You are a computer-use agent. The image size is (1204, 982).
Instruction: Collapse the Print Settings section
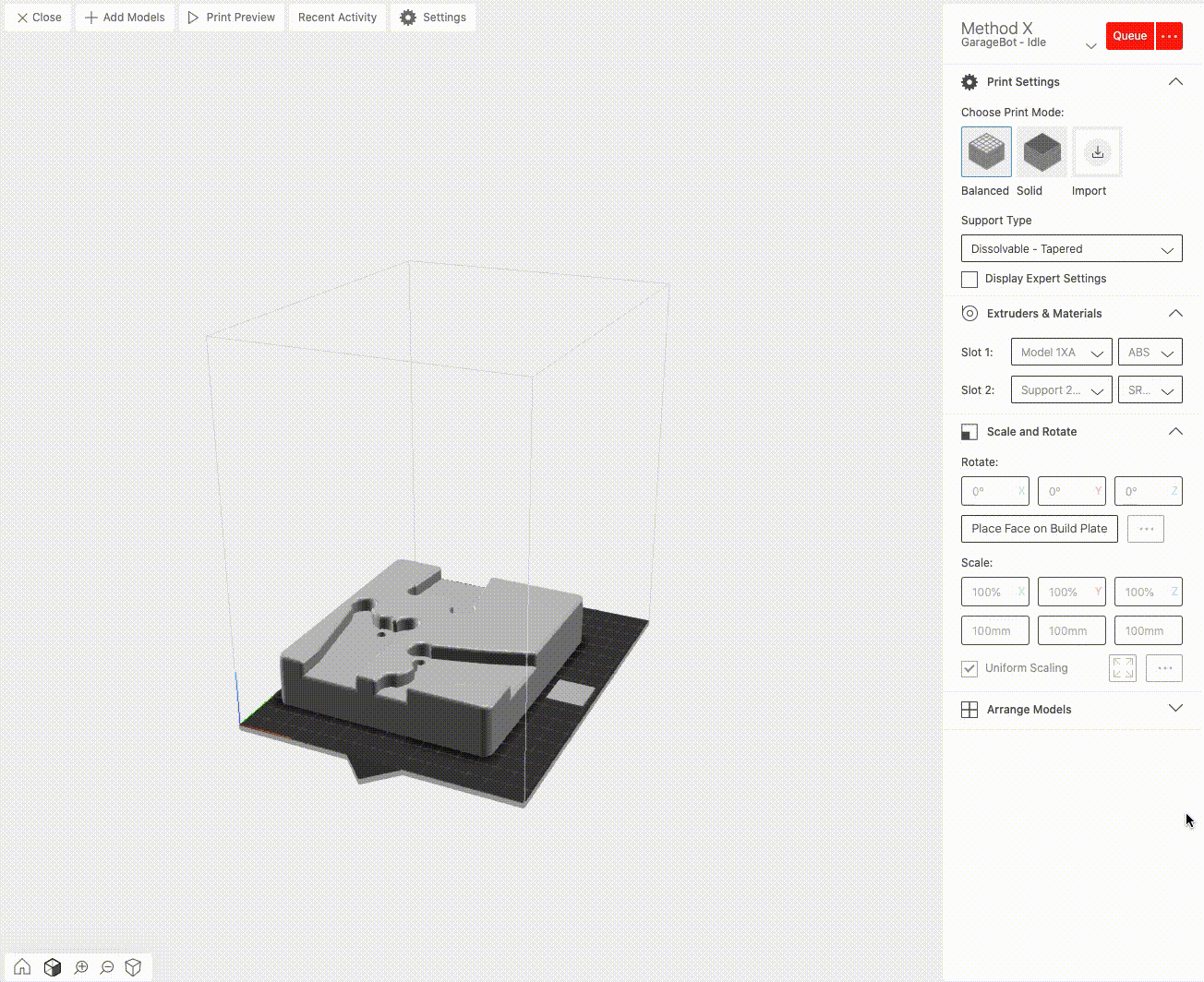pos(1175,81)
